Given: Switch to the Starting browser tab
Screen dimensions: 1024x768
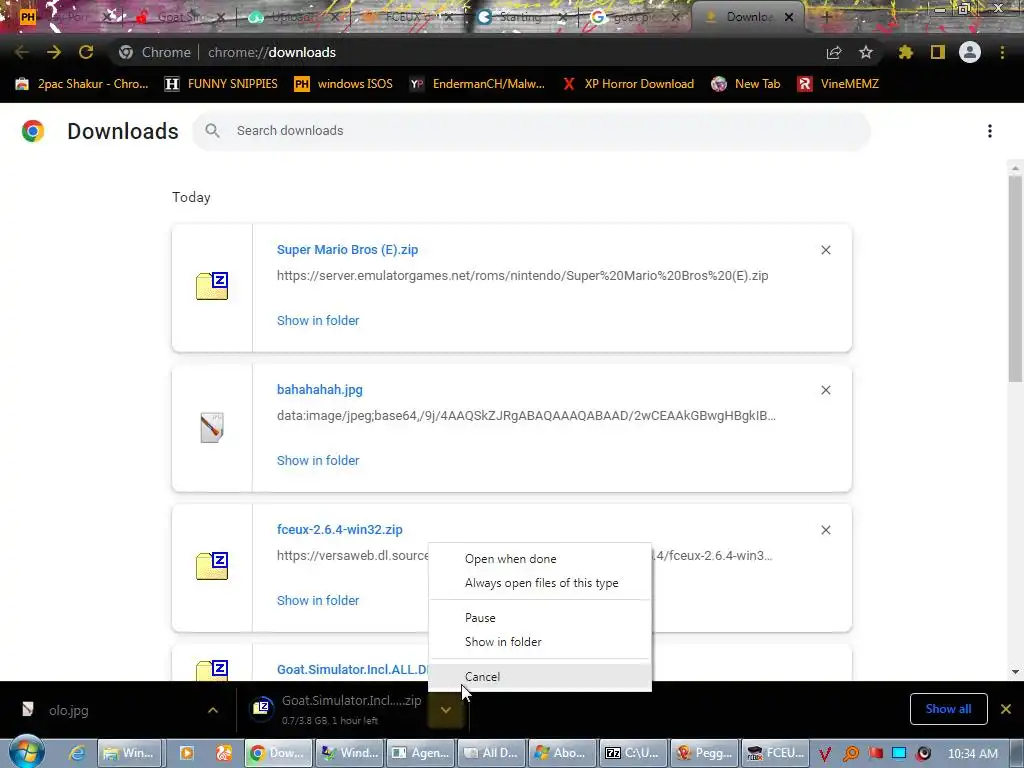Looking at the screenshot, I should pyautogui.click(x=521, y=17).
